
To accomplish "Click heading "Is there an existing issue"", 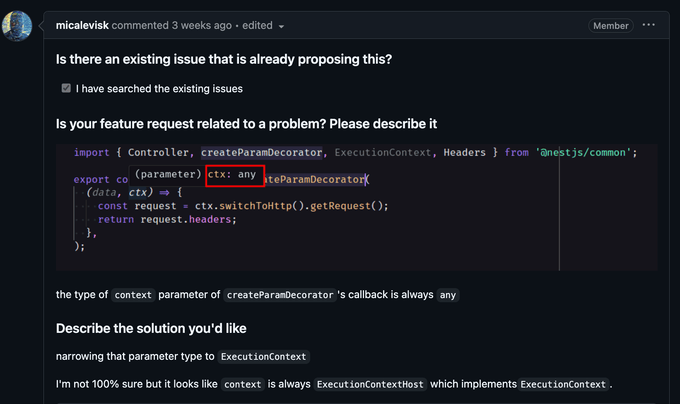I will coord(224,59).
